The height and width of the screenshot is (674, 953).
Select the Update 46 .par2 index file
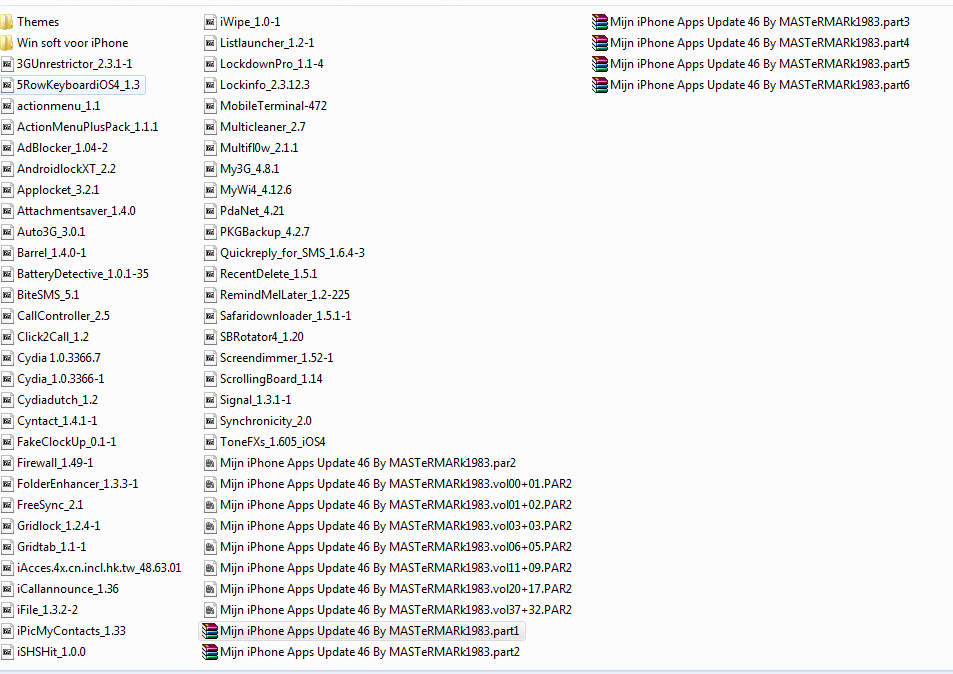click(368, 463)
